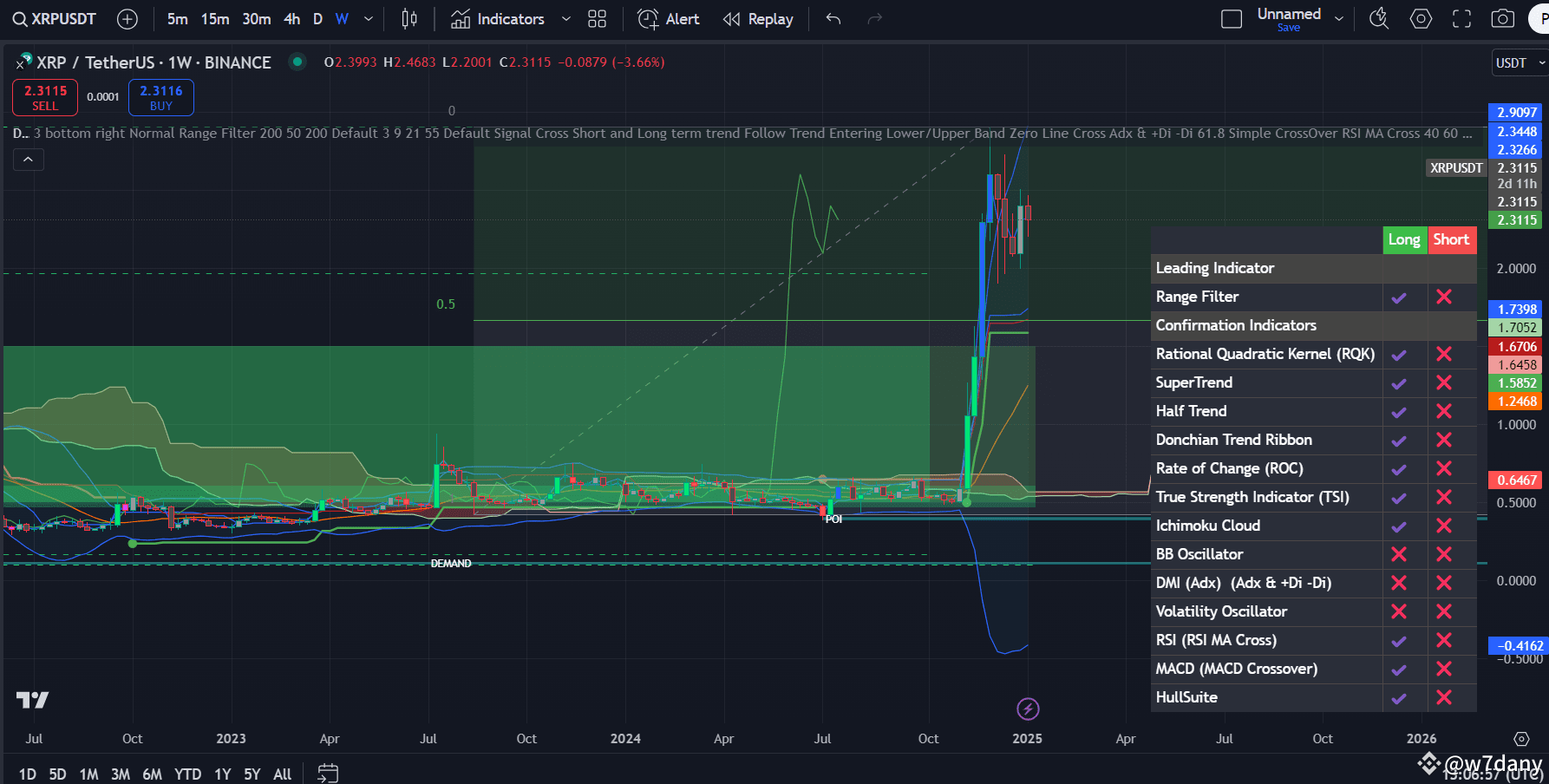Open the chart settings gear

click(1421, 18)
